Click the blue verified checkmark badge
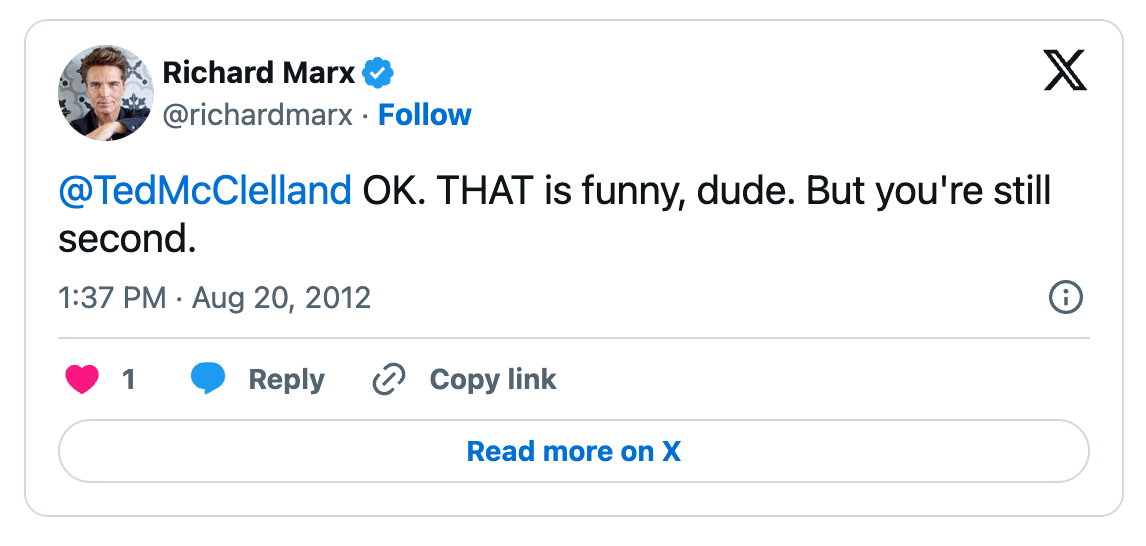The height and width of the screenshot is (546, 1146). click(378, 73)
